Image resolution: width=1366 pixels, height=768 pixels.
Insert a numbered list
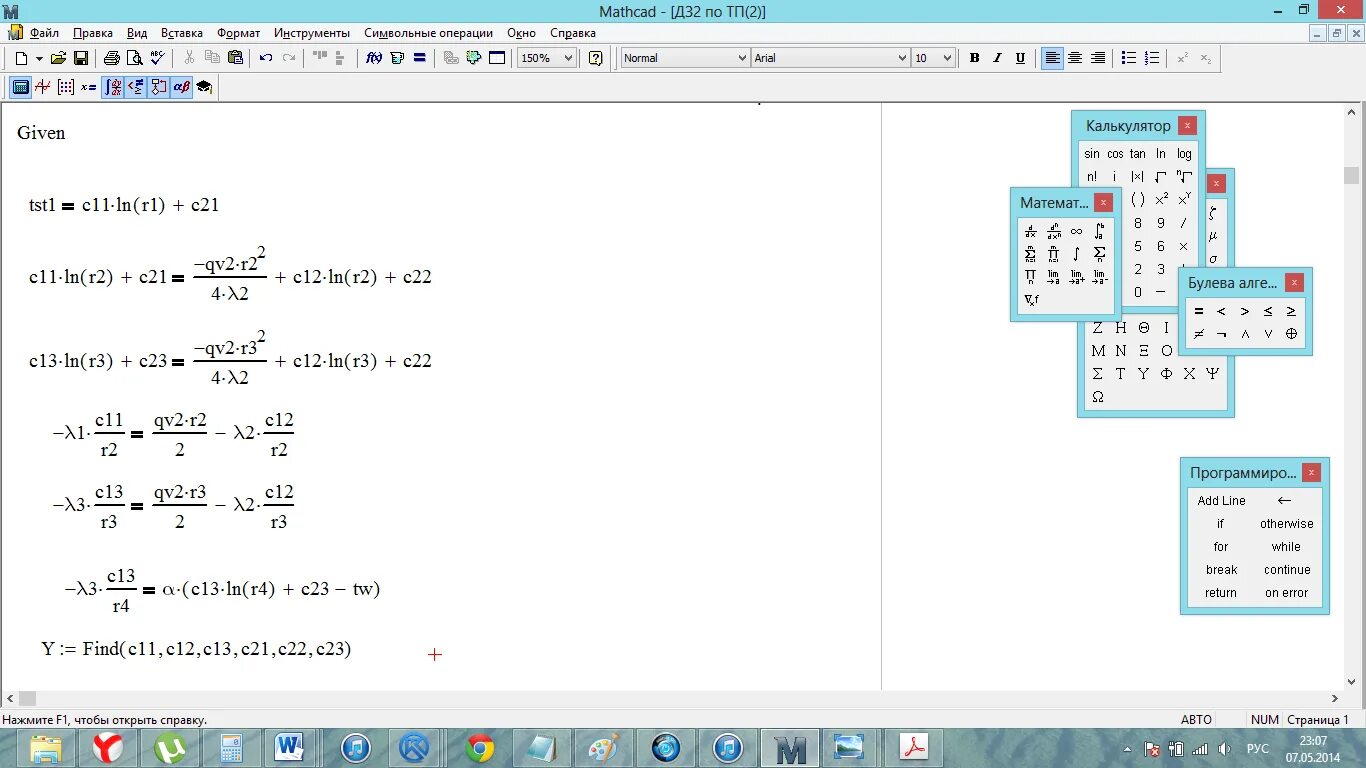1152,58
